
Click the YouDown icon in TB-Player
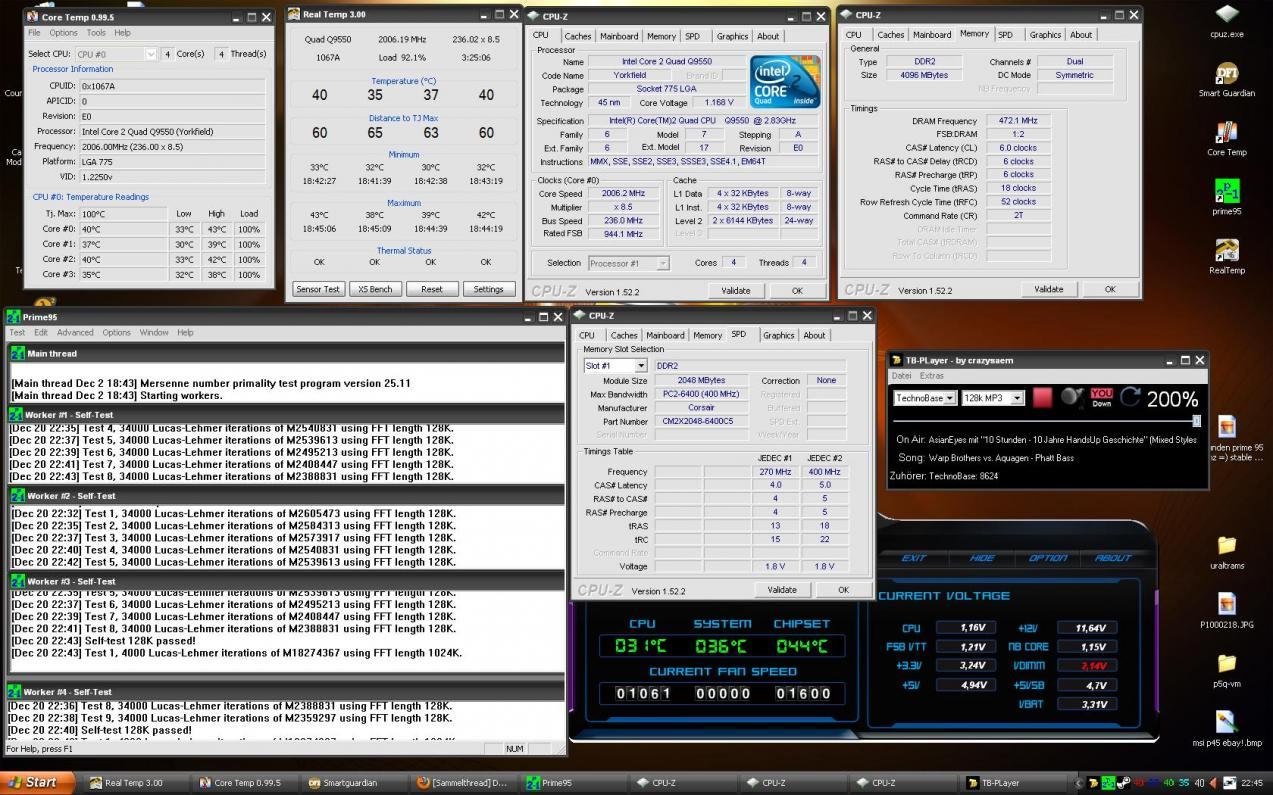coord(1101,397)
